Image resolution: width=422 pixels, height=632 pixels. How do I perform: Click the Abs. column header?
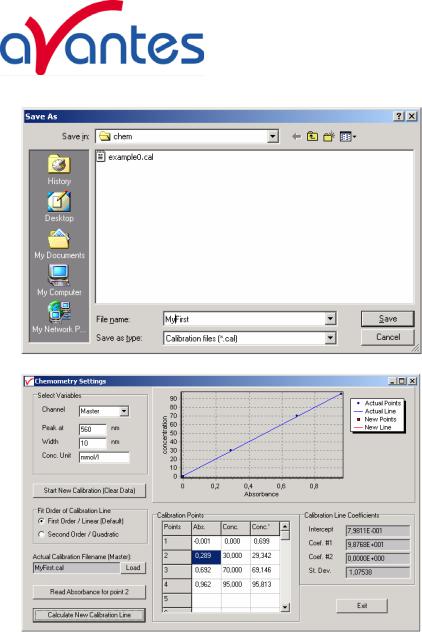click(x=206, y=527)
